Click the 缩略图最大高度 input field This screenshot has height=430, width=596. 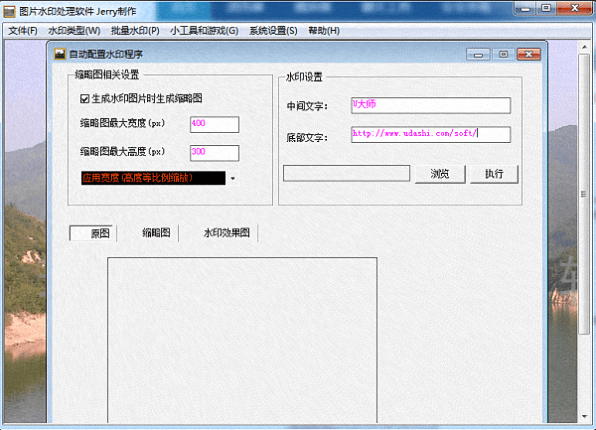(214, 153)
